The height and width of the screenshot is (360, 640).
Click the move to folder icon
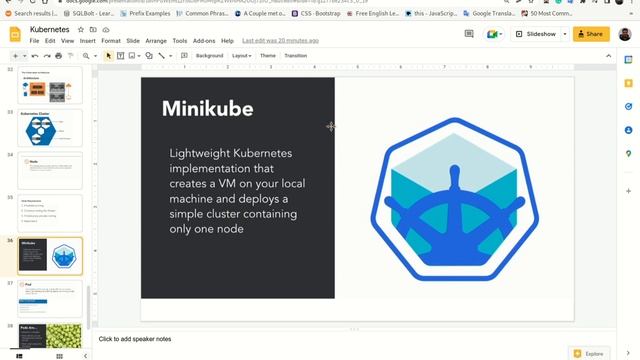(x=93, y=29)
